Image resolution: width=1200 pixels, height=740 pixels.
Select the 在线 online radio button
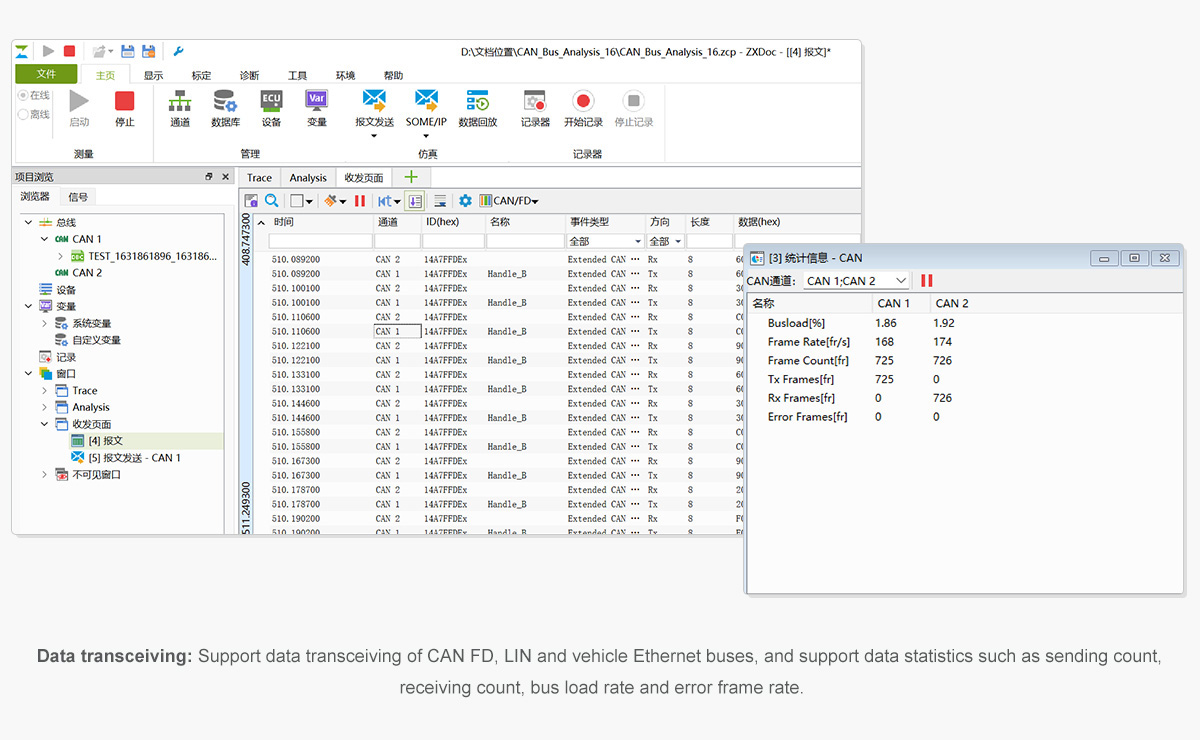(x=23, y=95)
